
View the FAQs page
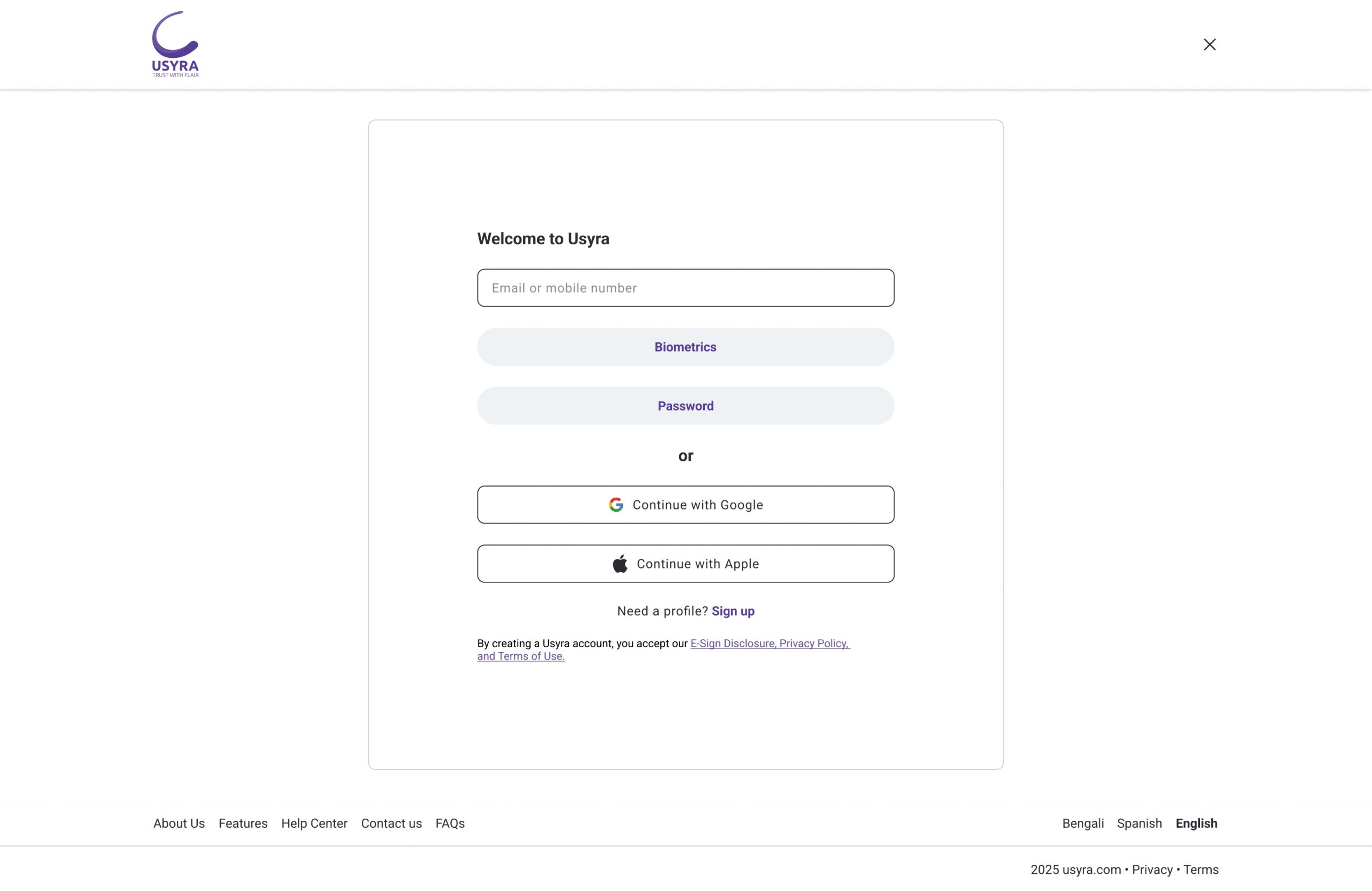pos(450,823)
